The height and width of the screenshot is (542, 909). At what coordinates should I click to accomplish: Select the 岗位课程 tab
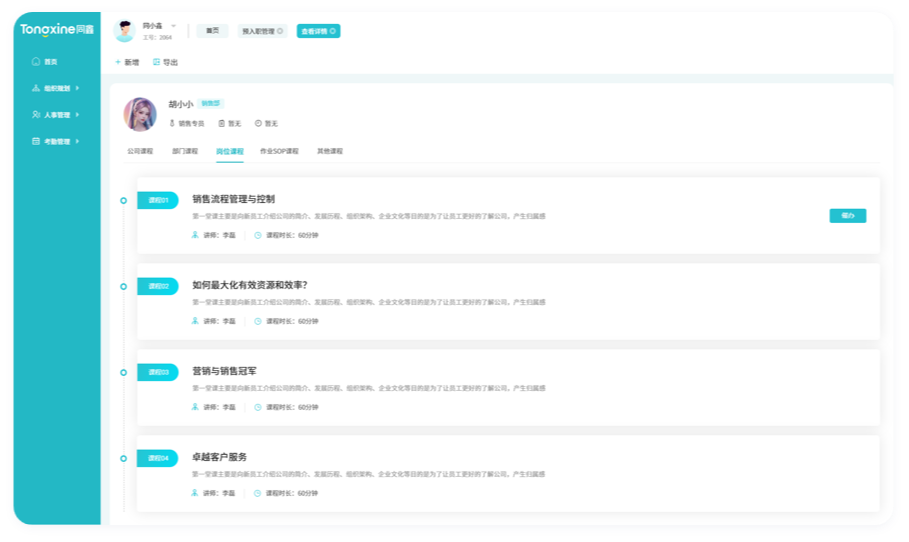tap(230, 152)
